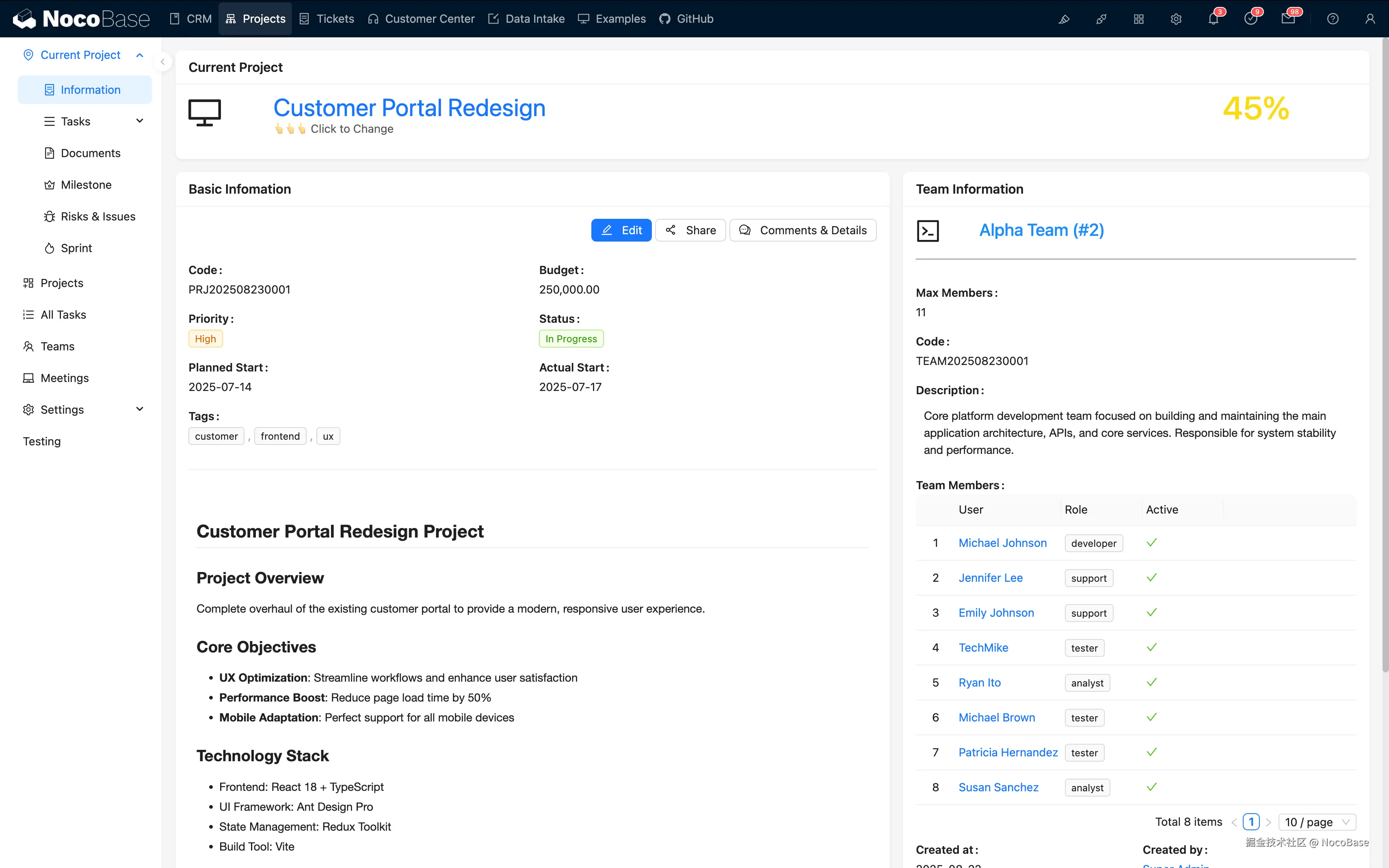Open the system settings gear icon
1389x868 pixels.
(1175, 19)
